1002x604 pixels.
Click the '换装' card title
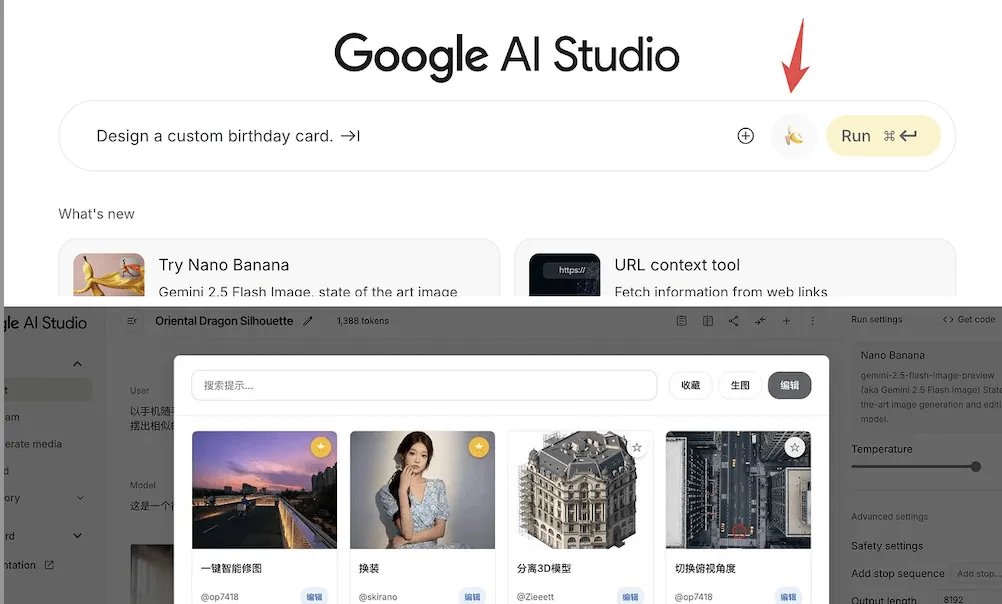click(x=369, y=568)
